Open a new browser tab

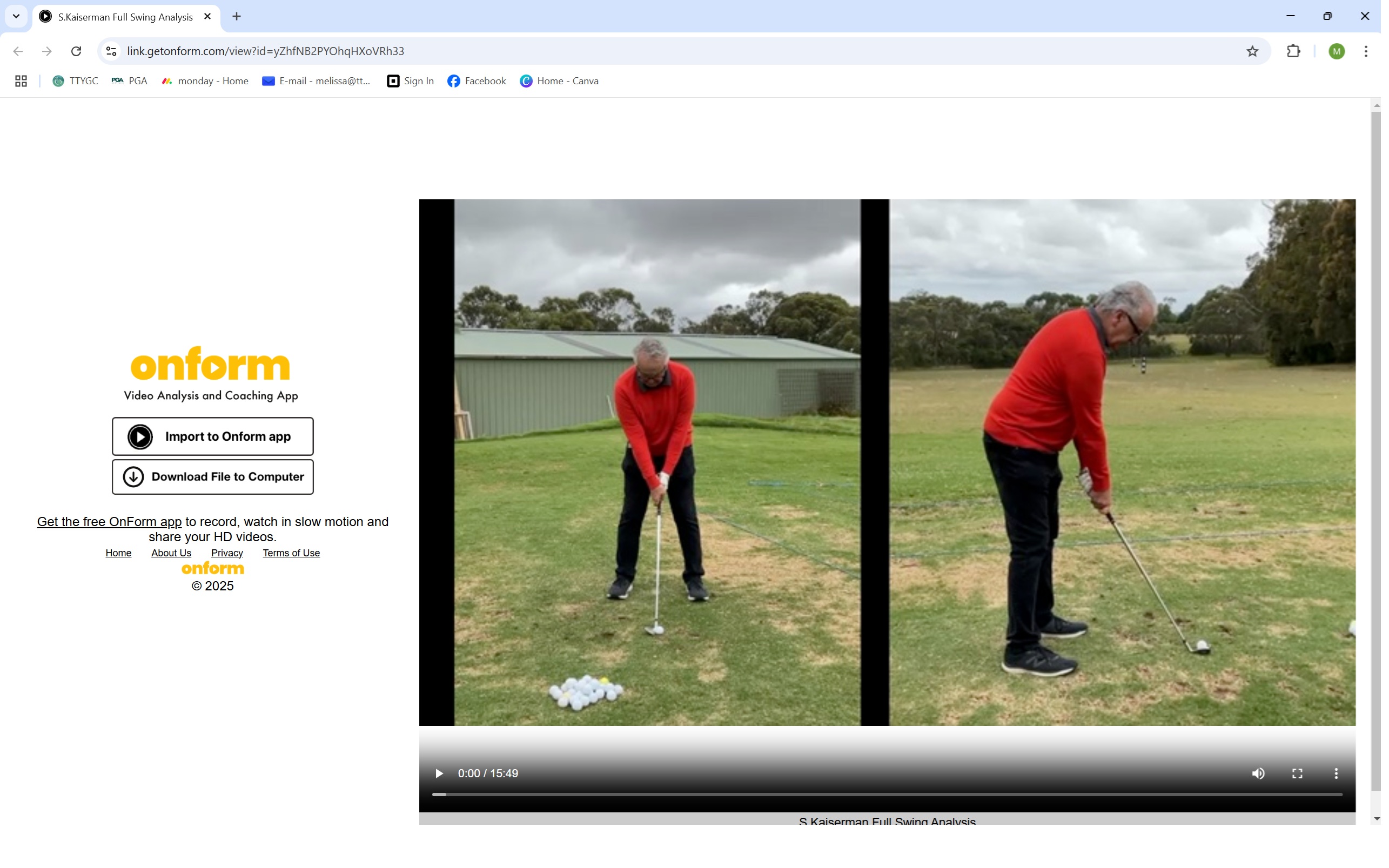(237, 17)
